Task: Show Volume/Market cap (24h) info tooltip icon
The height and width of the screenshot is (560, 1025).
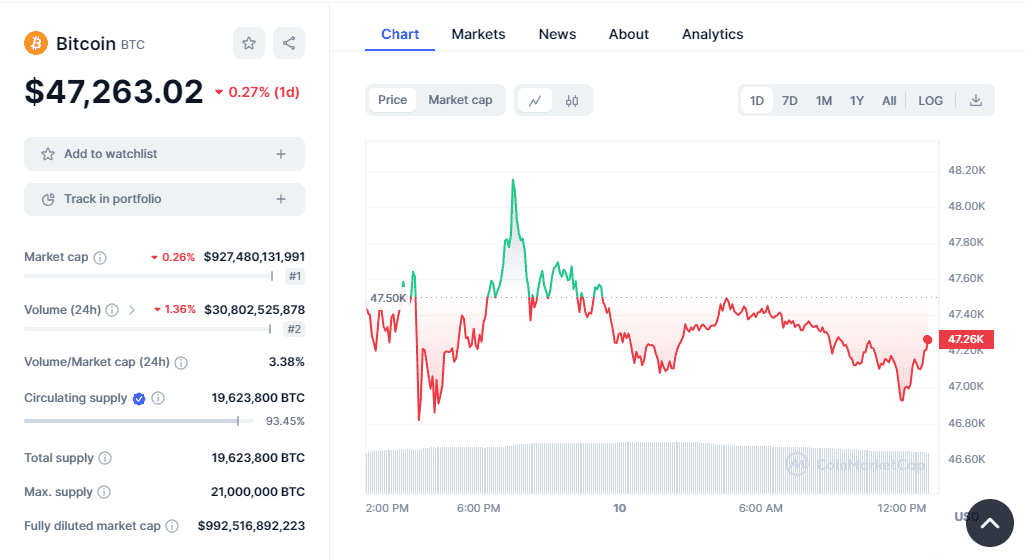Action: 181,362
